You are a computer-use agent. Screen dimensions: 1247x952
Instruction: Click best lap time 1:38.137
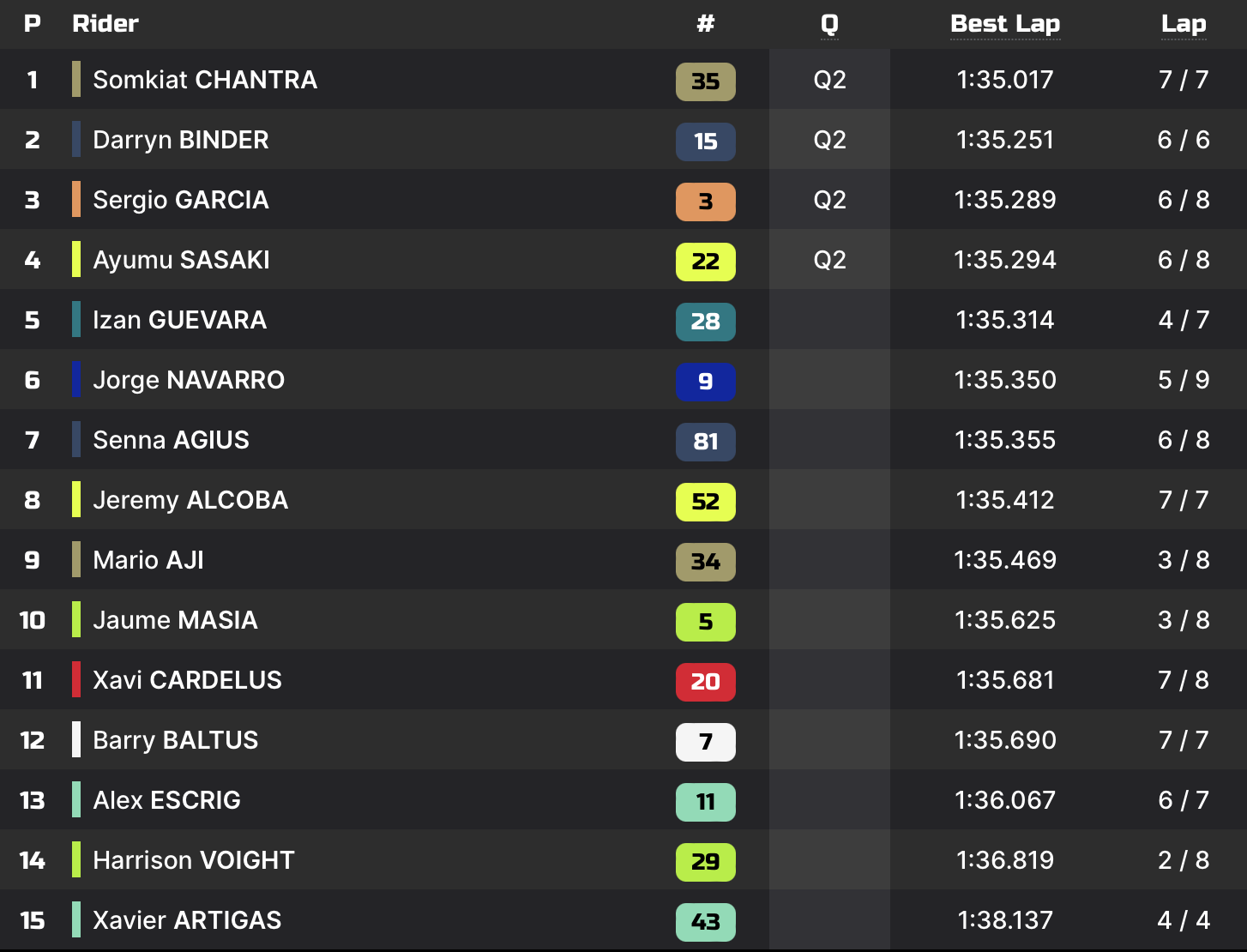coord(1005,920)
